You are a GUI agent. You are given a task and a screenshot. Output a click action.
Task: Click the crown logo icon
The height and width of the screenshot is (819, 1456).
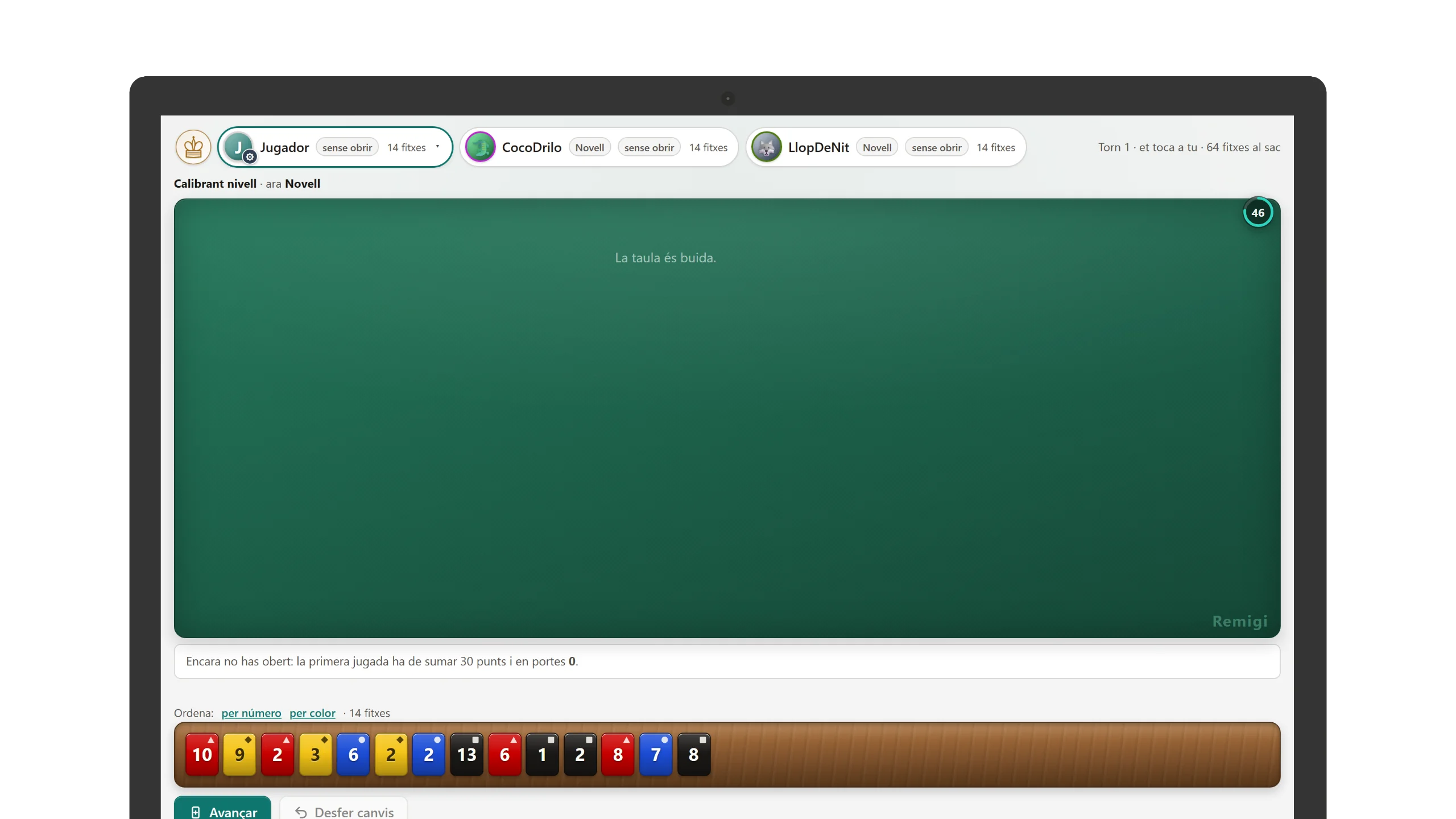[x=193, y=147]
